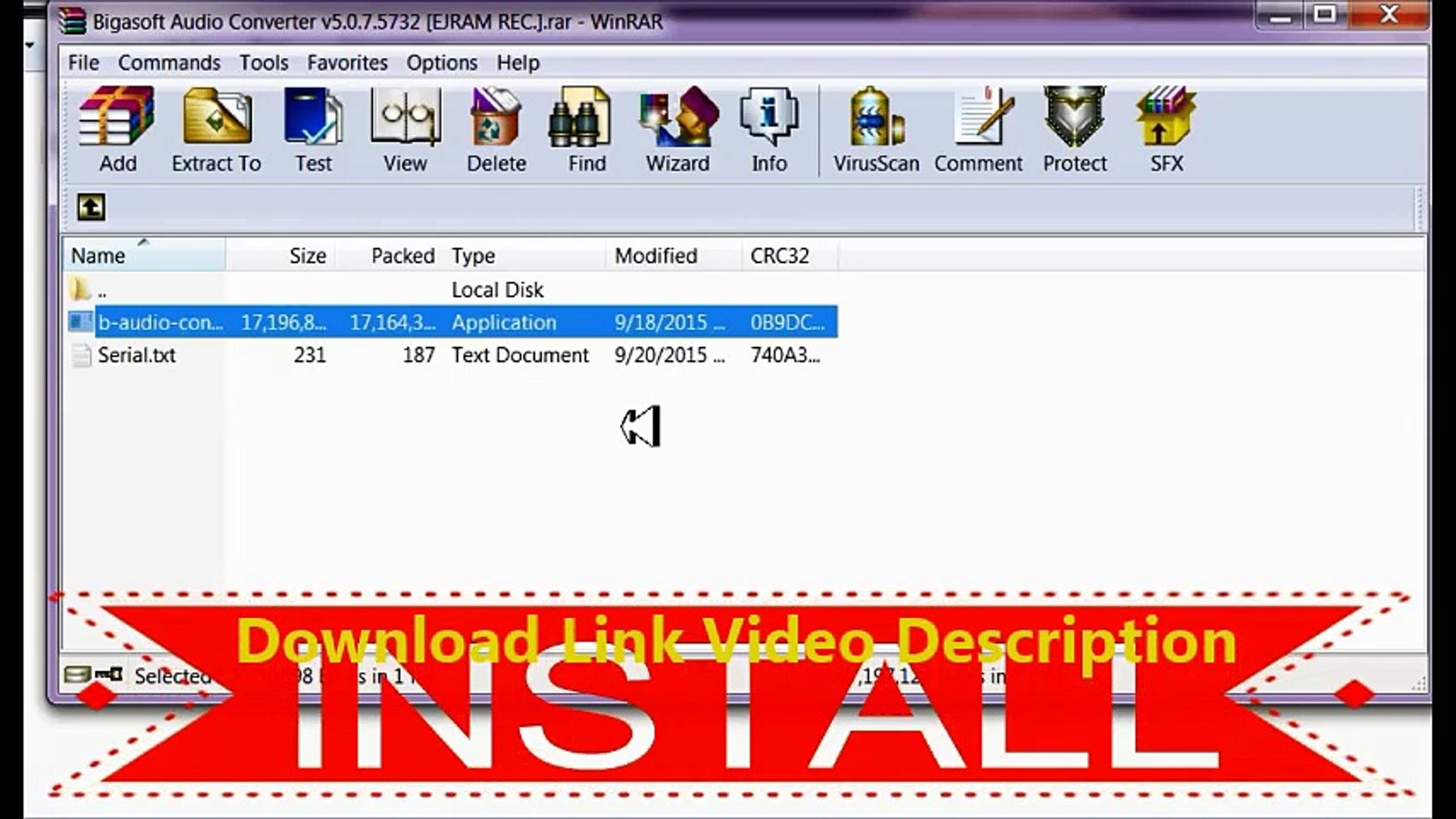
Task: Close the WinRAR window
Action: 1389,15
